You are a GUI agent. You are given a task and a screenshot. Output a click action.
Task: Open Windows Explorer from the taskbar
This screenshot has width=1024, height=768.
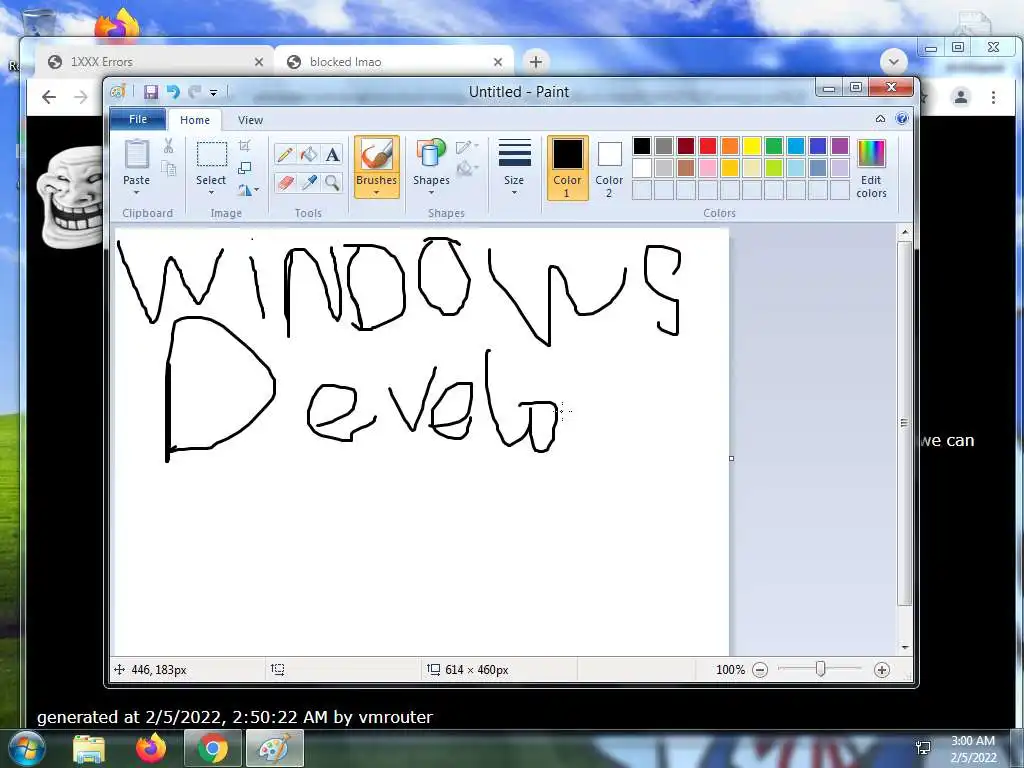tap(89, 749)
